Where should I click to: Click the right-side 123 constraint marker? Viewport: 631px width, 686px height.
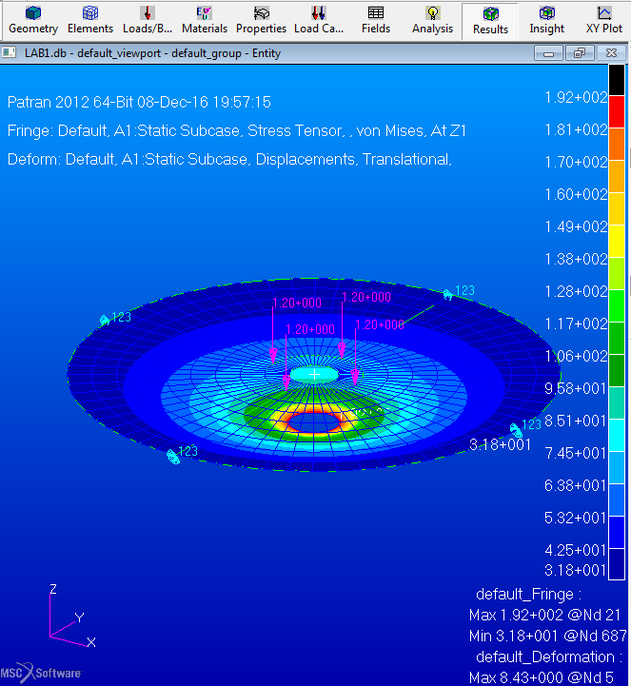tap(525, 427)
